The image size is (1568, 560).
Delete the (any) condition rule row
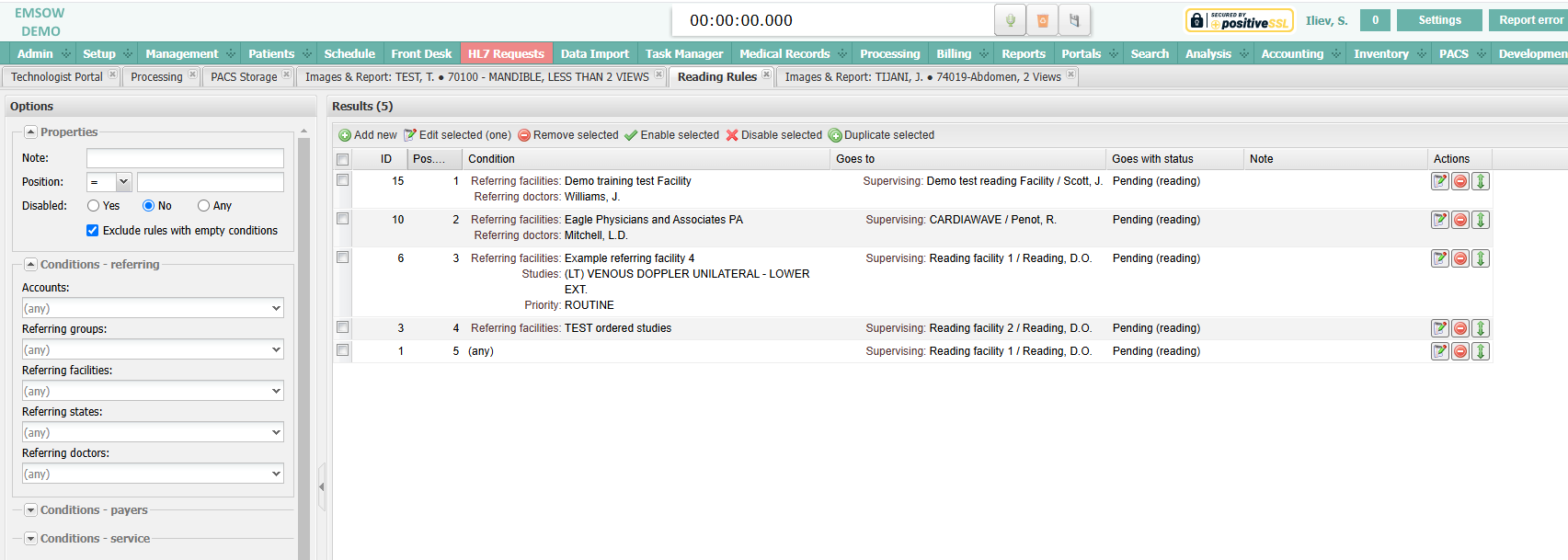point(1459,351)
